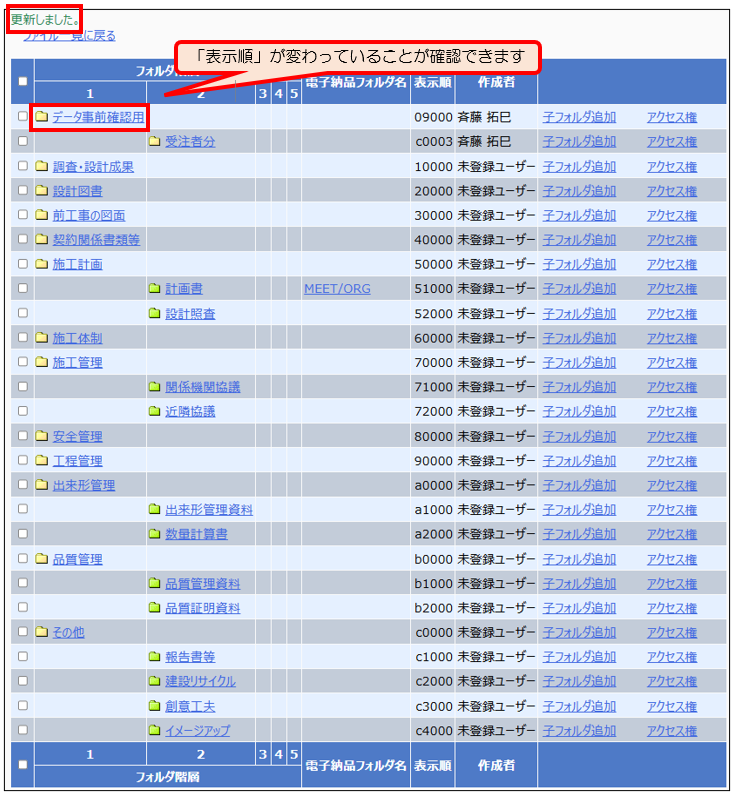The height and width of the screenshot is (799, 742).
Task: Click green folder icon beside 計画書
Action: coord(155,289)
